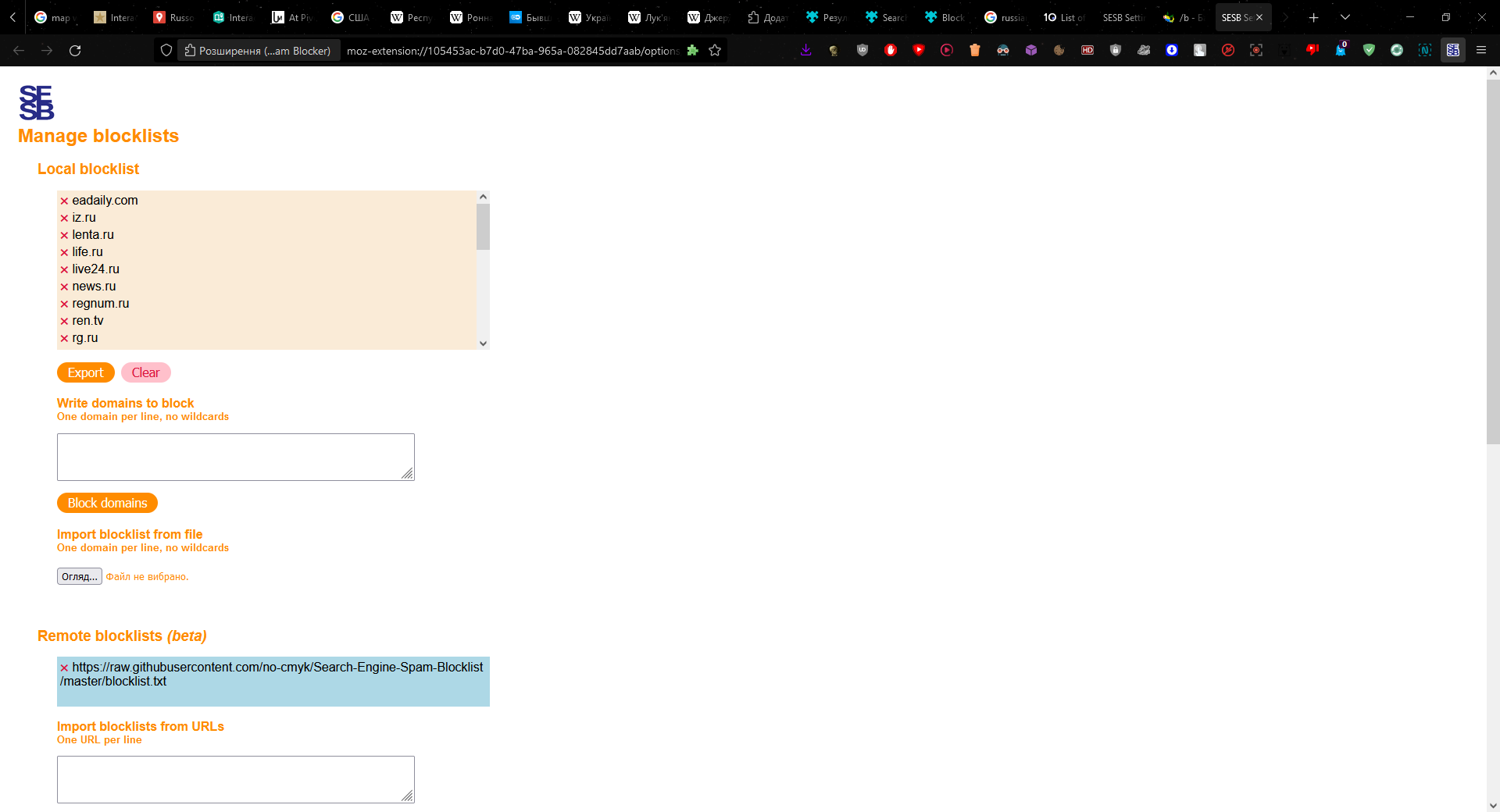Image resolution: width=1500 pixels, height=812 pixels.
Task: Switch to the Russo maps tab
Action: pyautogui.click(x=173, y=17)
